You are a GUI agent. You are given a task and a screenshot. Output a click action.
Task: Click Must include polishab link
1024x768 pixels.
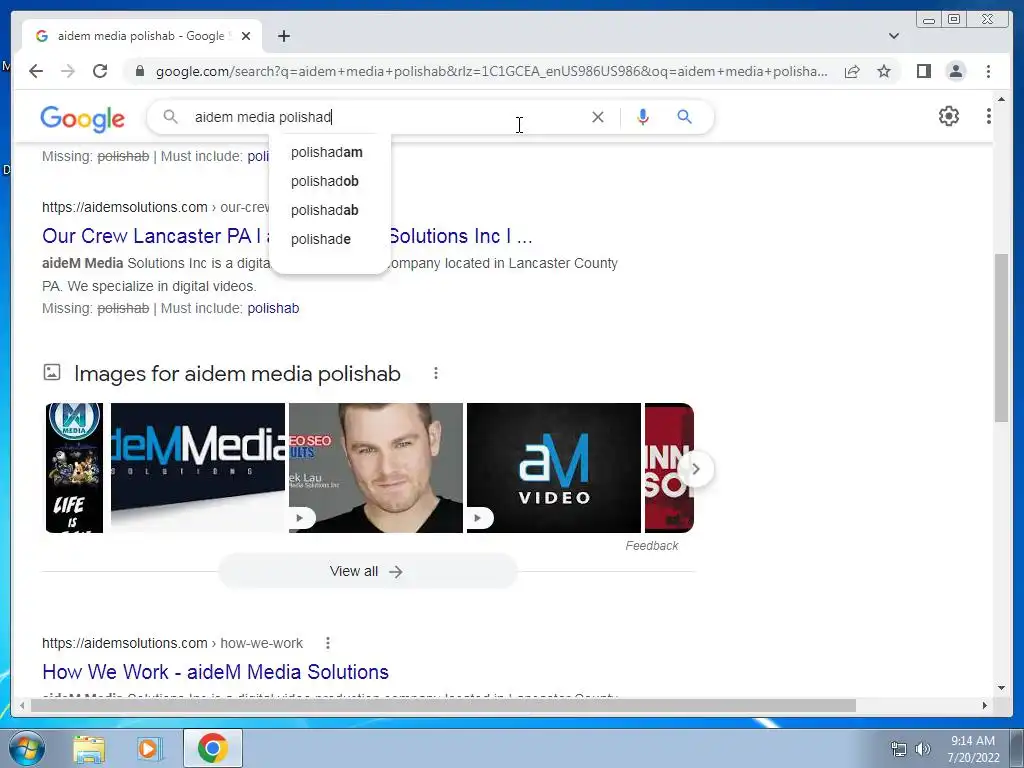[273, 308]
